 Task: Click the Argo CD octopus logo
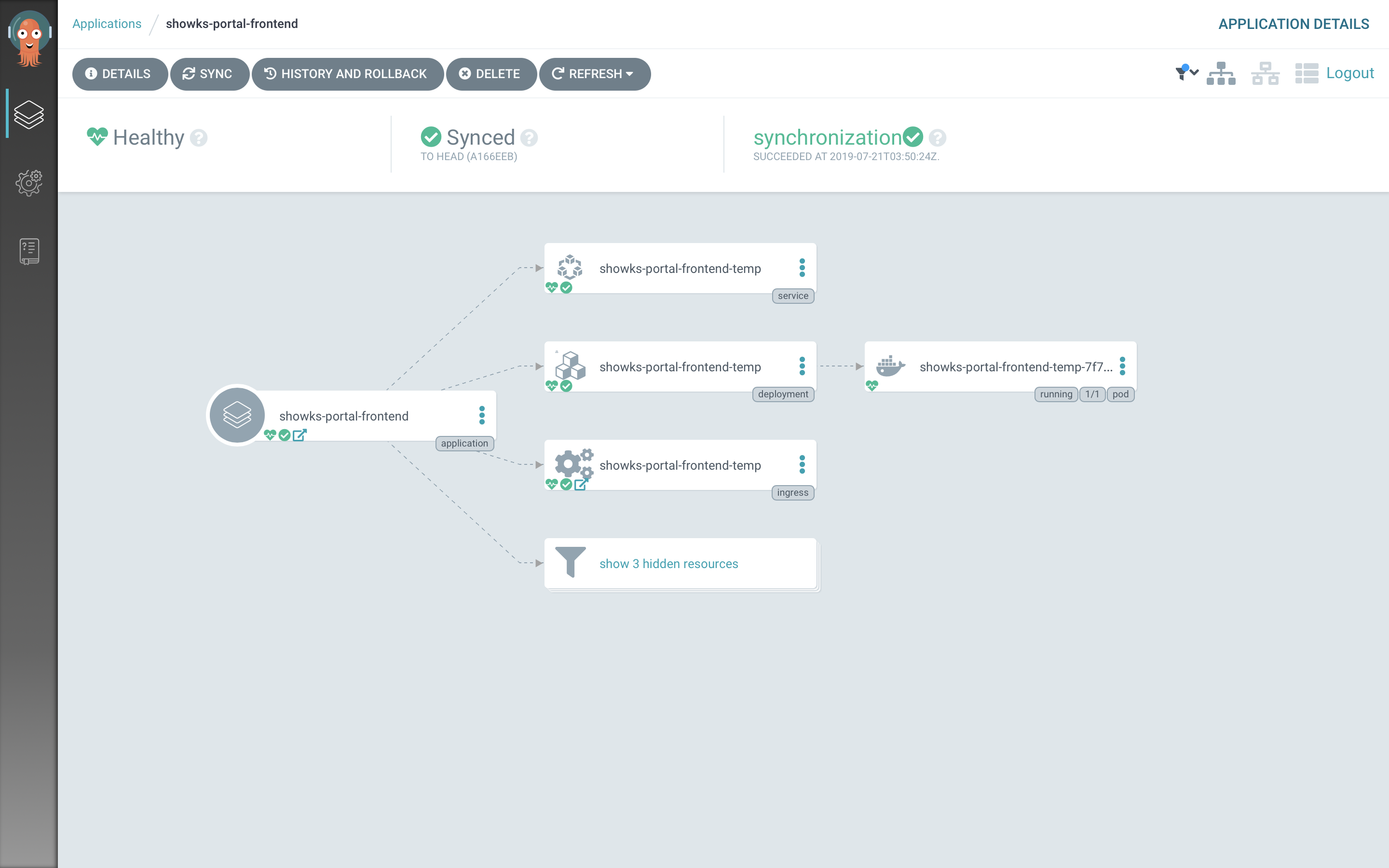point(29,38)
